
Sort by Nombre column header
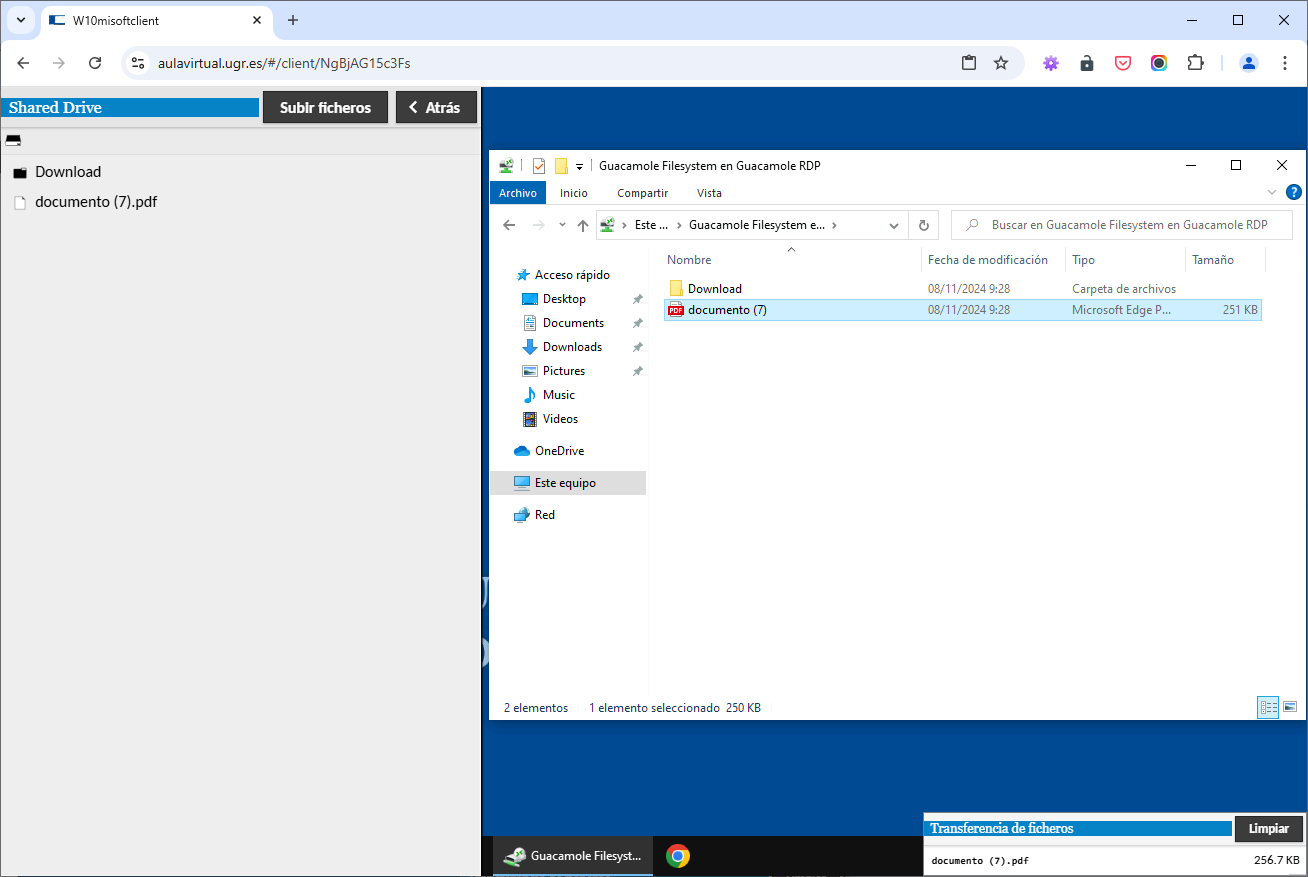[x=689, y=260]
